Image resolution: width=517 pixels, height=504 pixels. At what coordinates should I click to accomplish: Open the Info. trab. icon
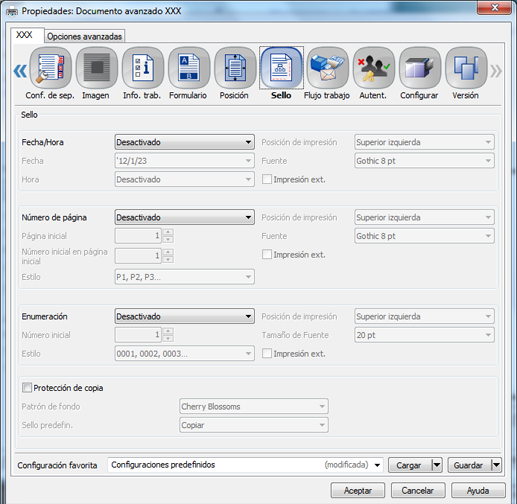tap(143, 68)
